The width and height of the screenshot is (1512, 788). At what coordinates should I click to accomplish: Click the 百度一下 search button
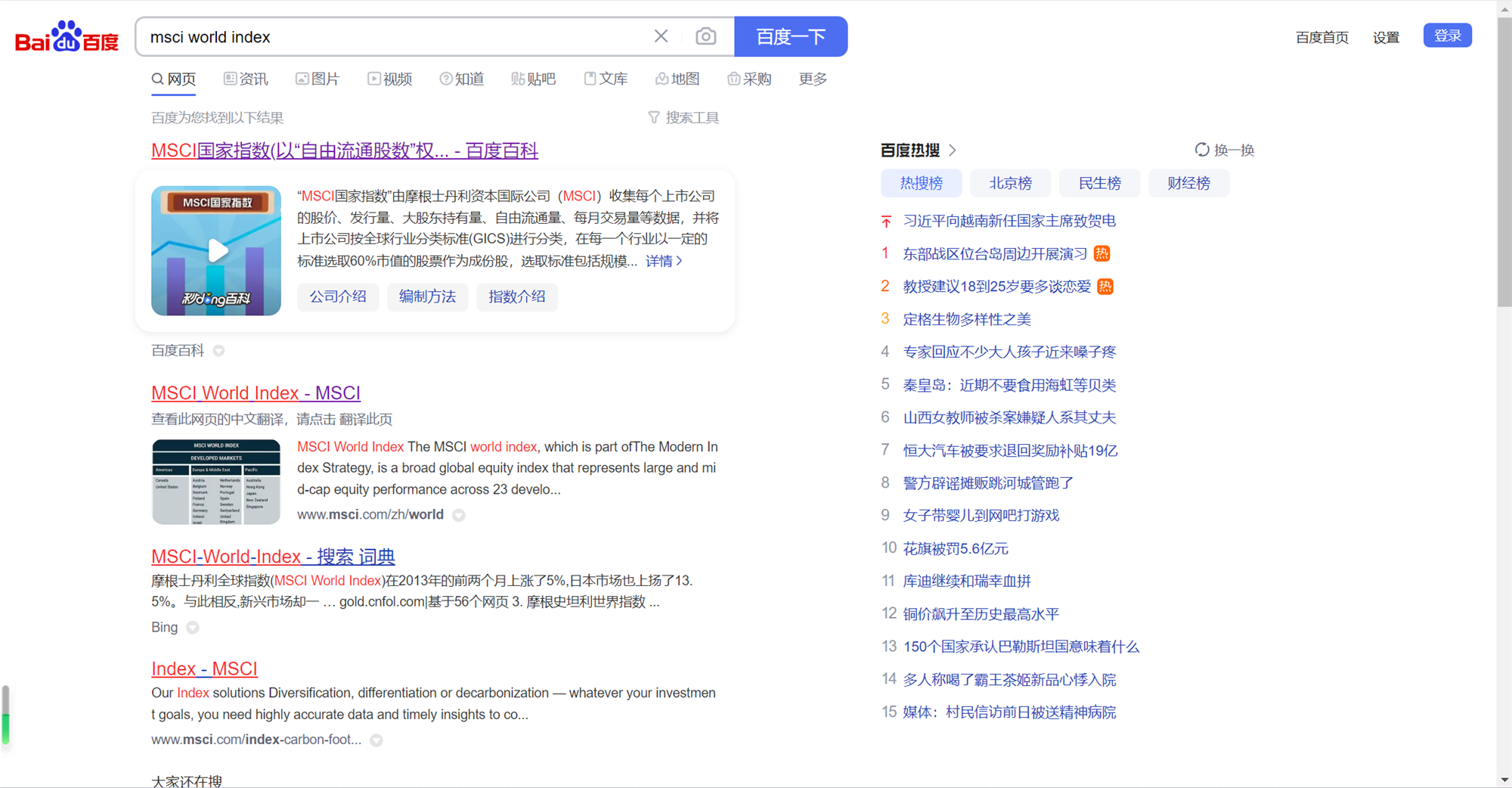(791, 36)
